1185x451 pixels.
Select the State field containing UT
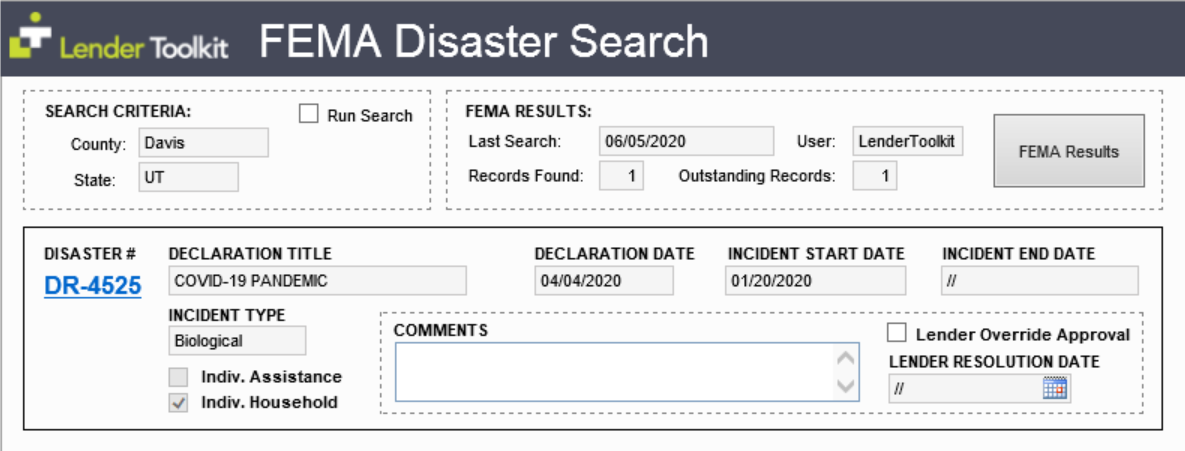click(188, 177)
